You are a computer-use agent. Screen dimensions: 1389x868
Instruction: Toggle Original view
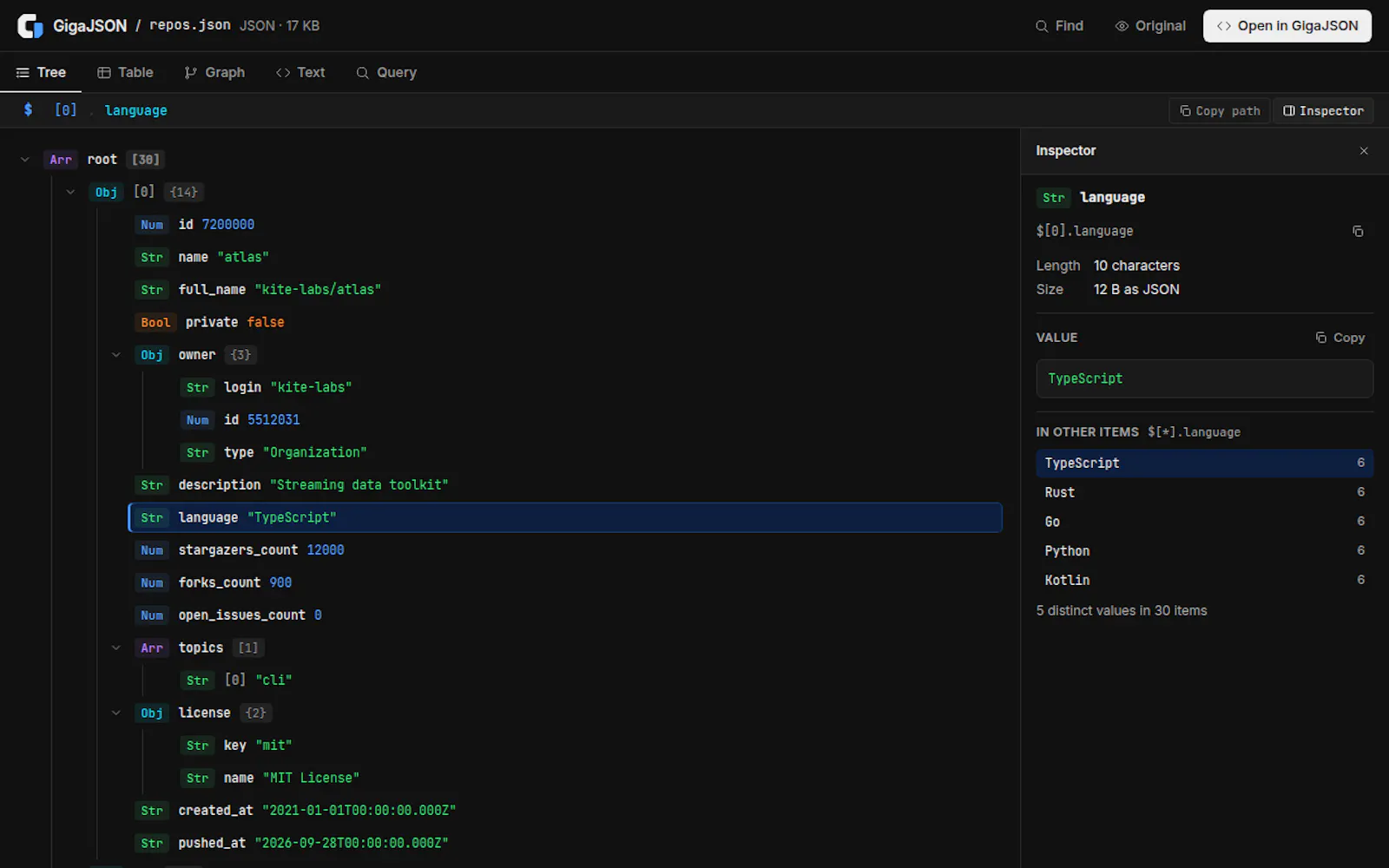pos(1150,26)
